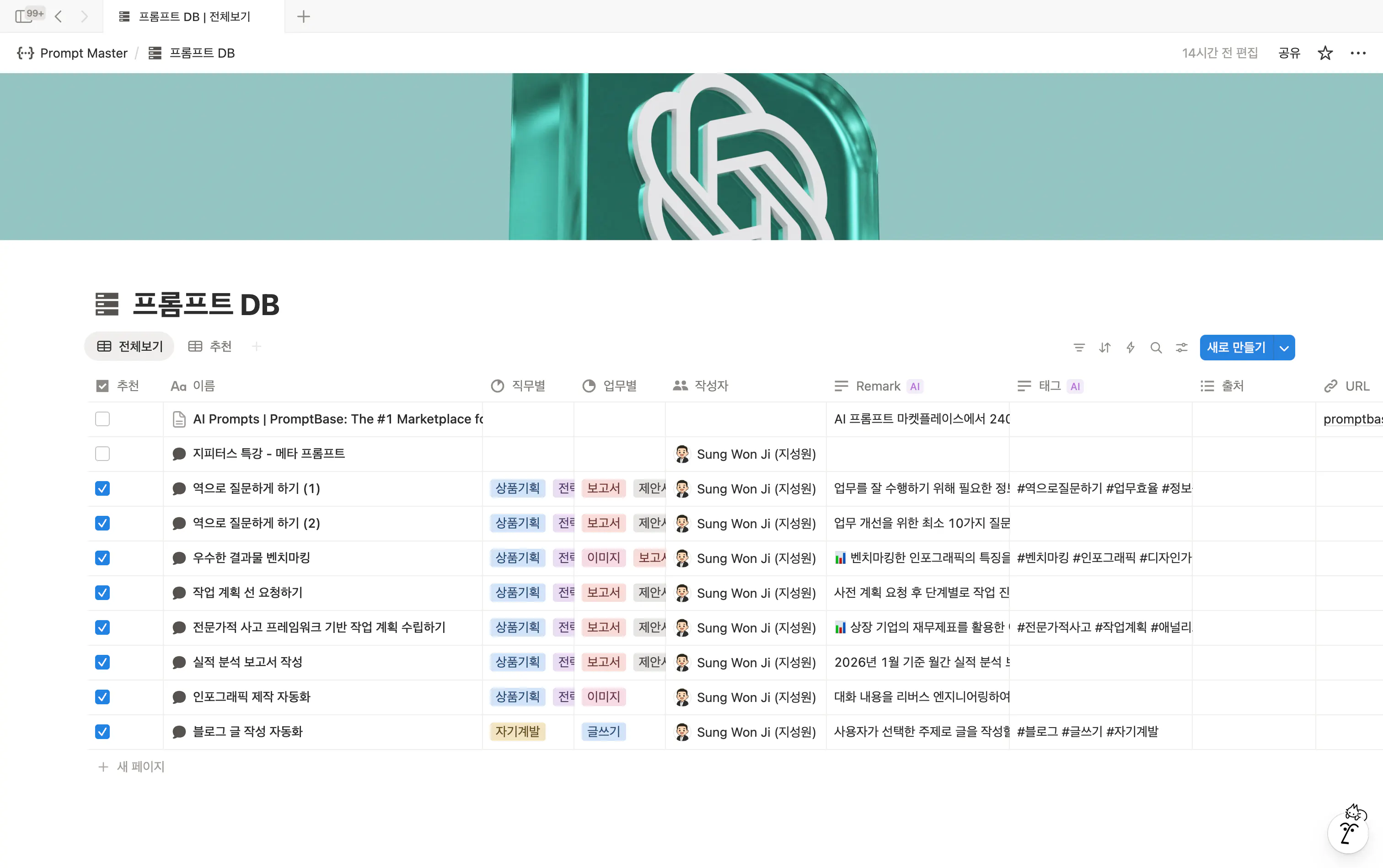1383x868 pixels.
Task: Add a new view with the plus icon
Action: coord(256,346)
